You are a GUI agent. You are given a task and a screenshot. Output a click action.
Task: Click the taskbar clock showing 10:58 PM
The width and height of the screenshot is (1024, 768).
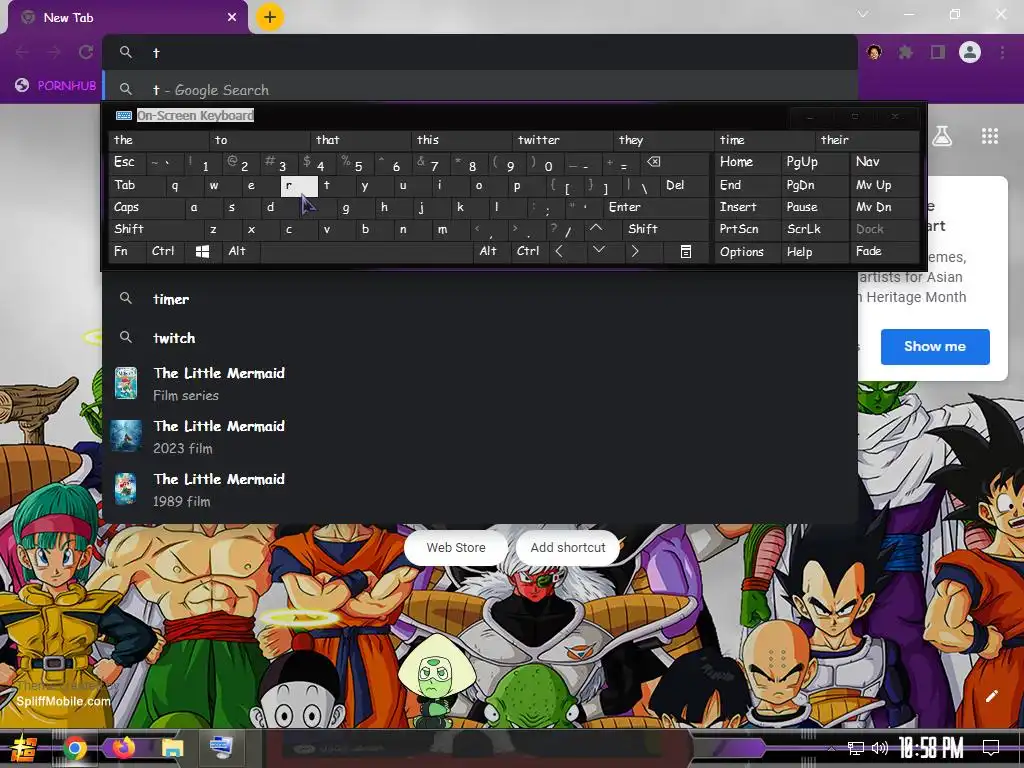[931, 748]
